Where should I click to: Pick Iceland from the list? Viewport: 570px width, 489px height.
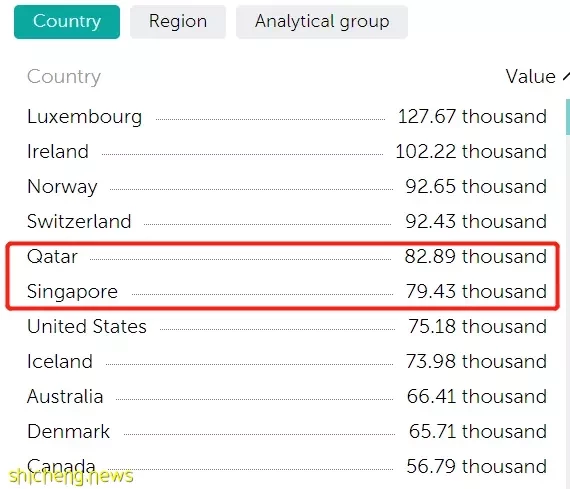[287, 361]
